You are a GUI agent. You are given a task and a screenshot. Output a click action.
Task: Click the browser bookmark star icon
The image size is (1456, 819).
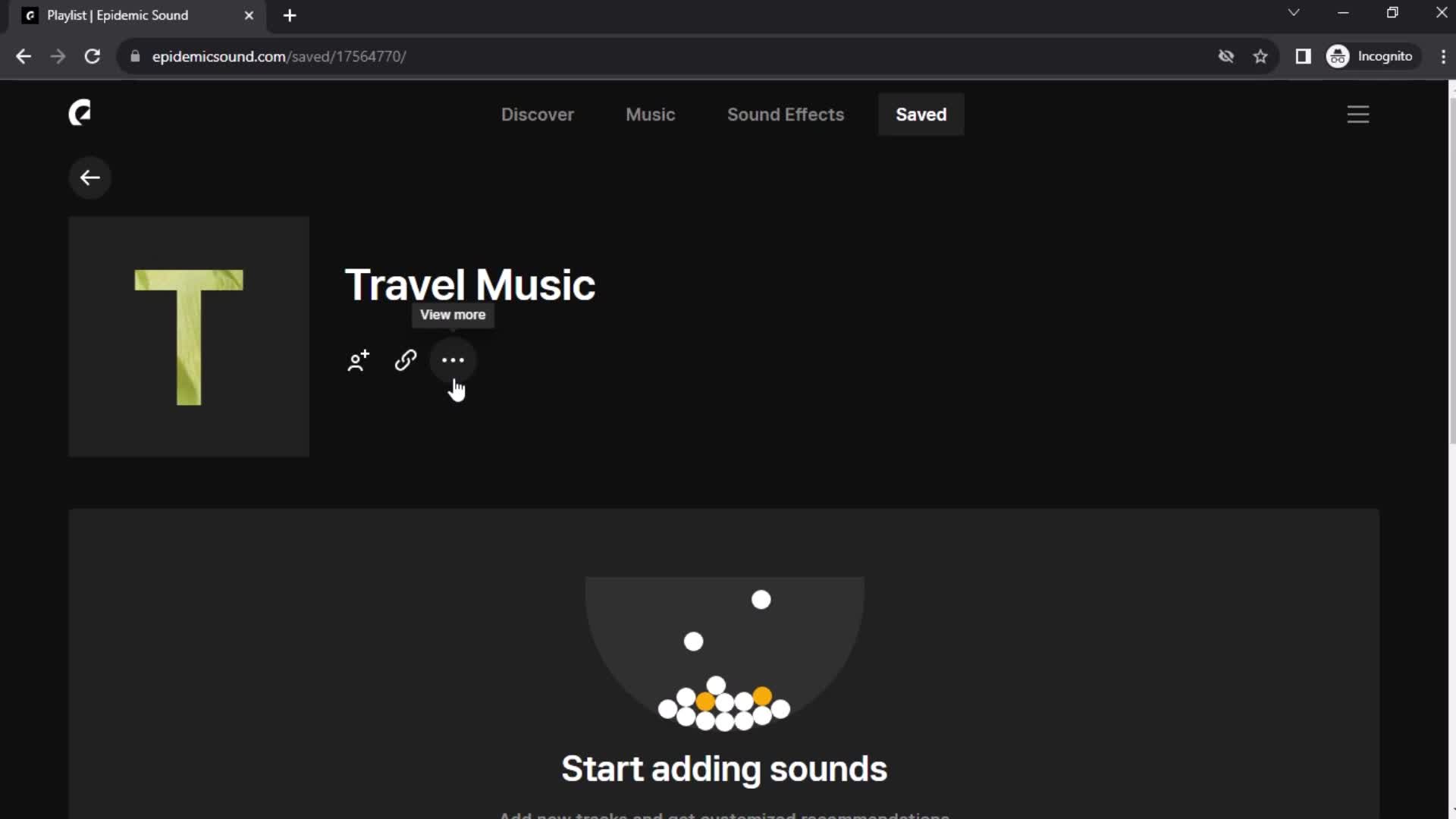point(1261,56)
